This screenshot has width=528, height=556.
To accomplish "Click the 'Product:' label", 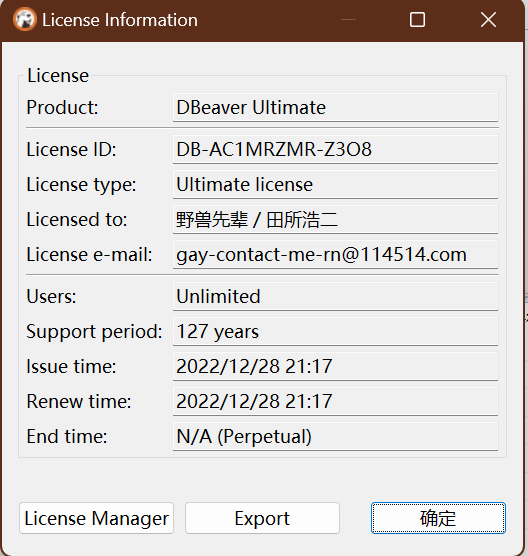I will click(62, 107).
